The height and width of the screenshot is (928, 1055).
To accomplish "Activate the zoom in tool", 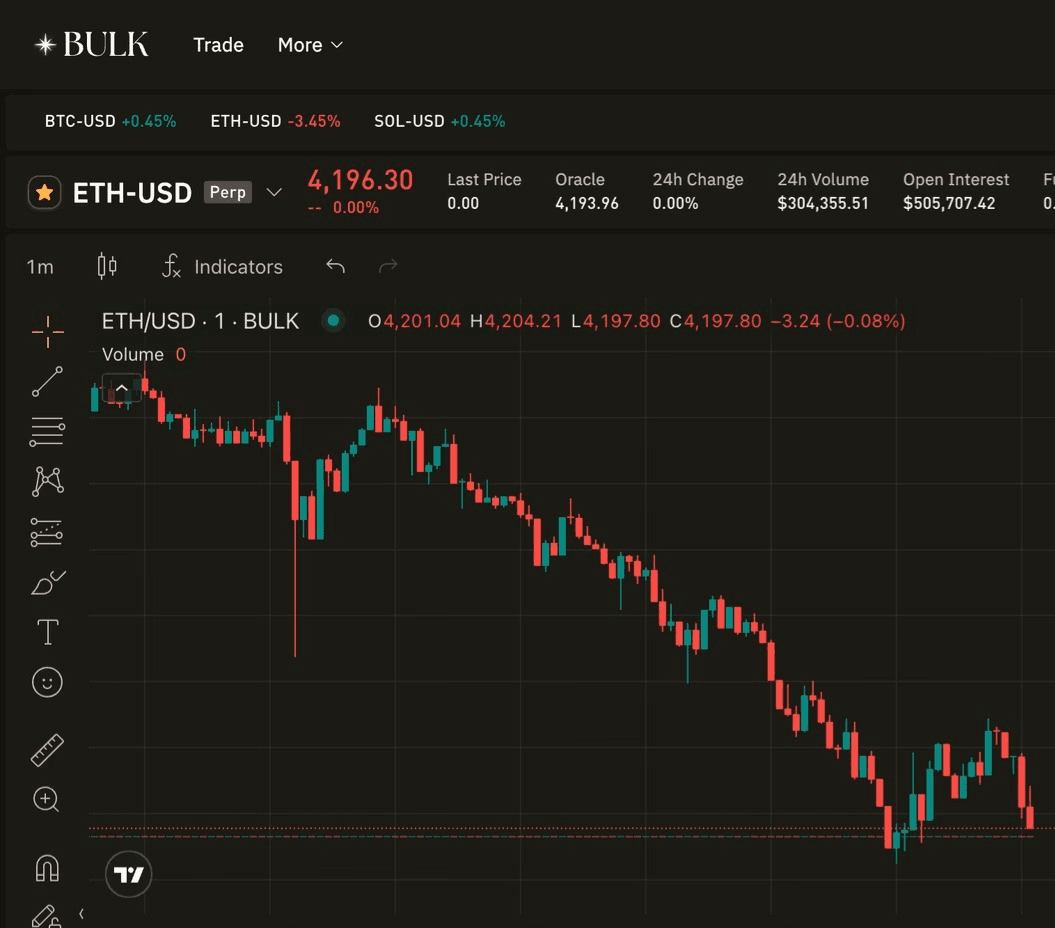I will pyautogui.click(x=47, y=799).
